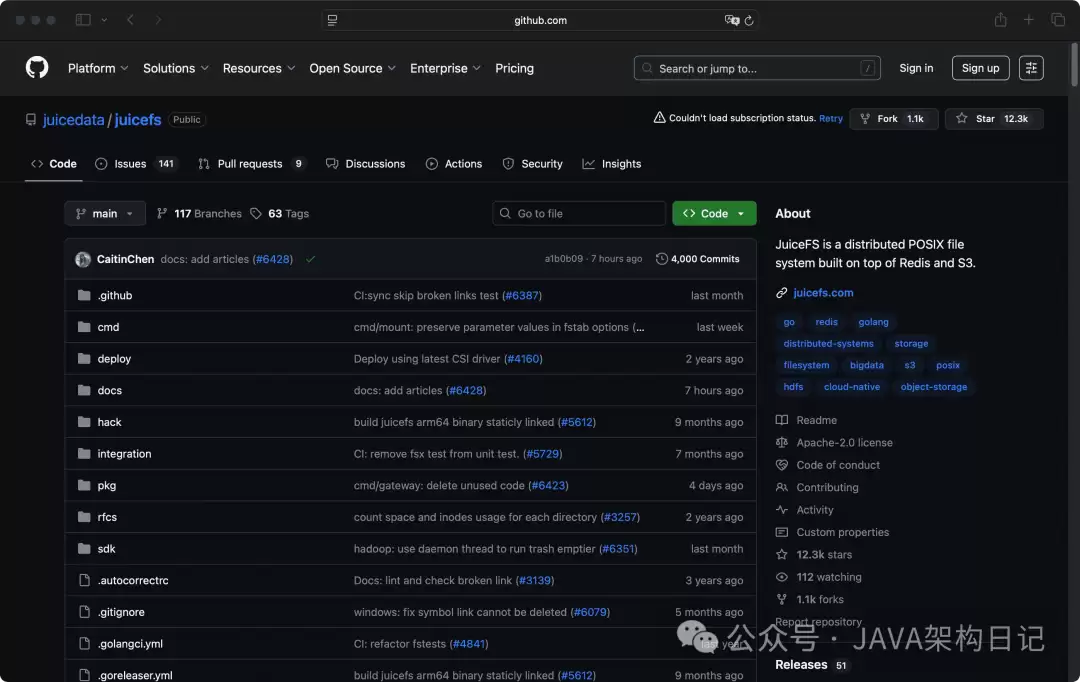
Task: Click the Go to file search field
Action: point(580,213)
